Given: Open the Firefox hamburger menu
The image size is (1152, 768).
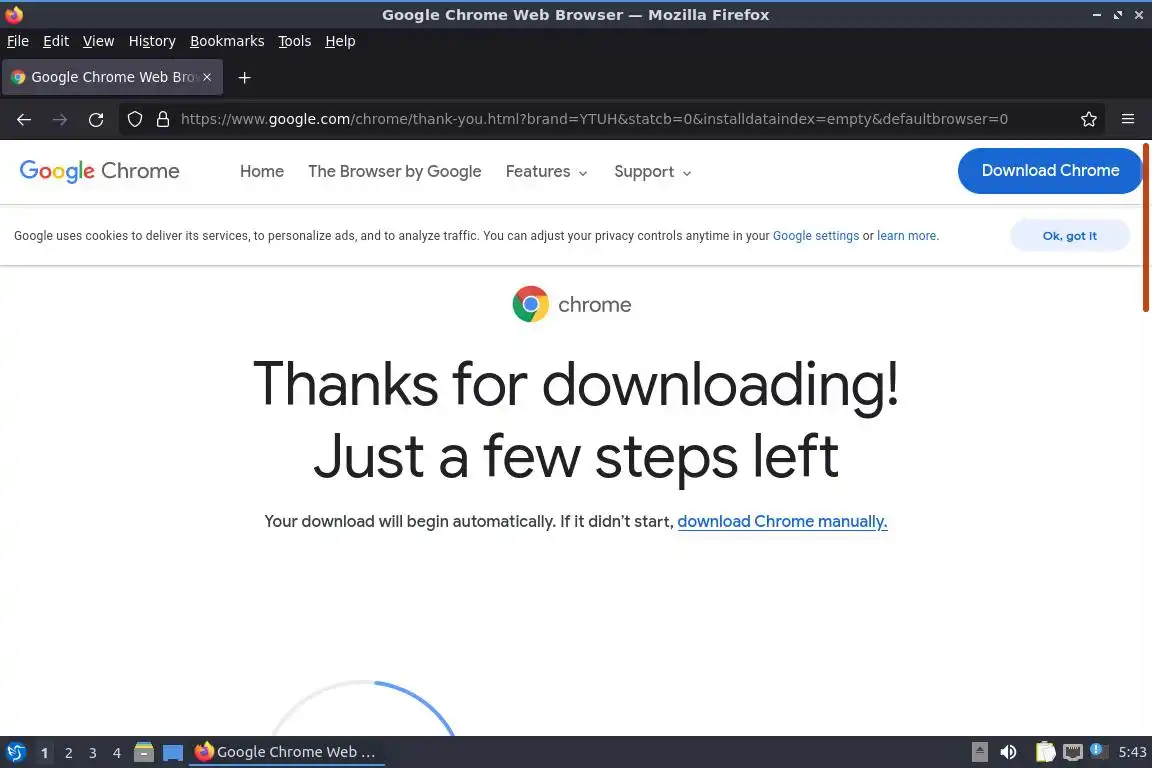Looking at the screenshot, I should coord(1128,119).
